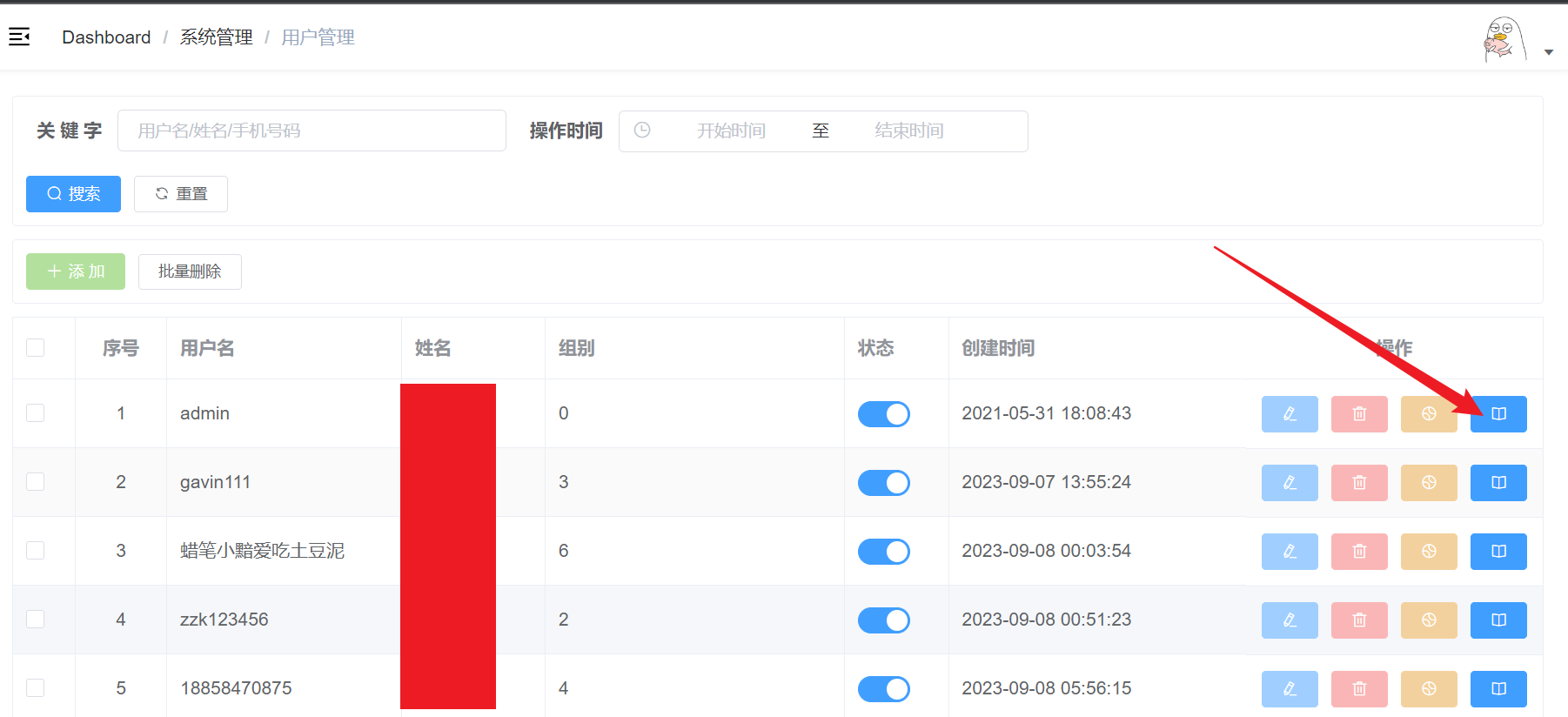The image size is (1568, 717).
Task: Click the blue 搜索 search button
Action: (73, 194)
